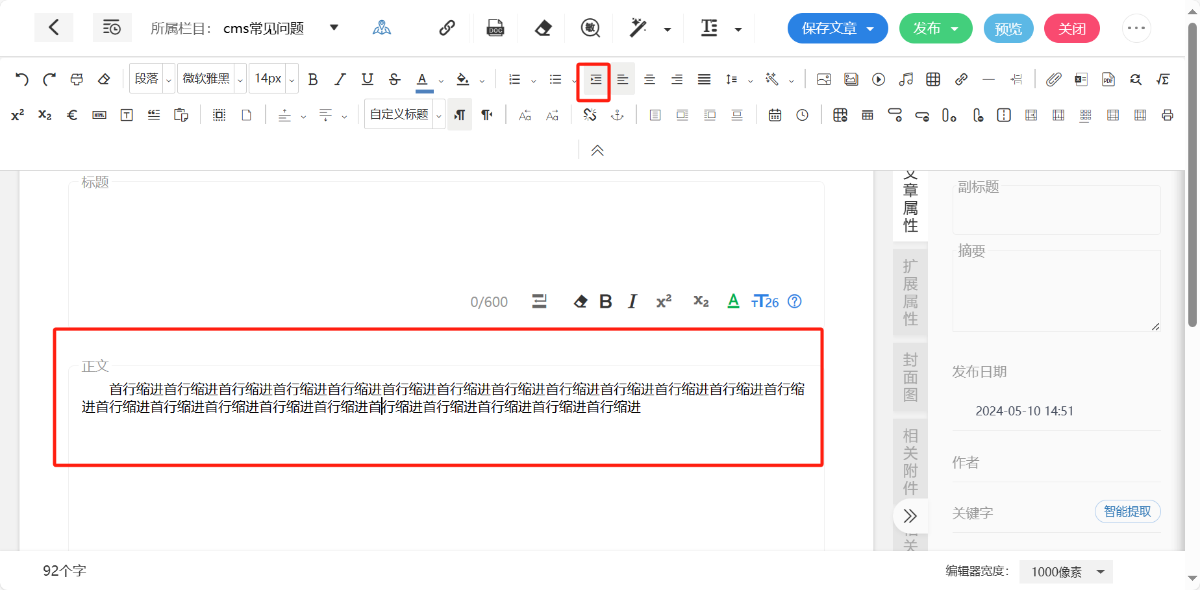
Task: Click the font color A swatch
Action: pos(423,80)
